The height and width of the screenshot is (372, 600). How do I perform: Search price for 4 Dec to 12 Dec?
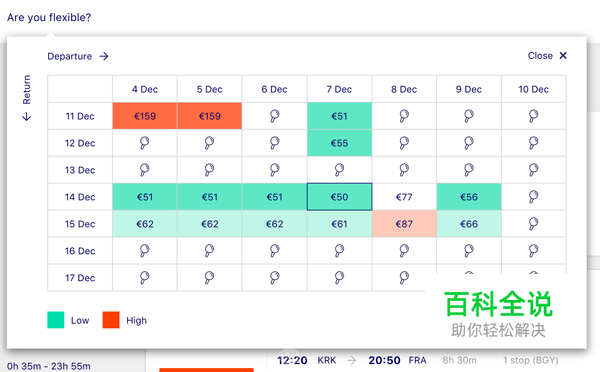[x=145, y=143]
